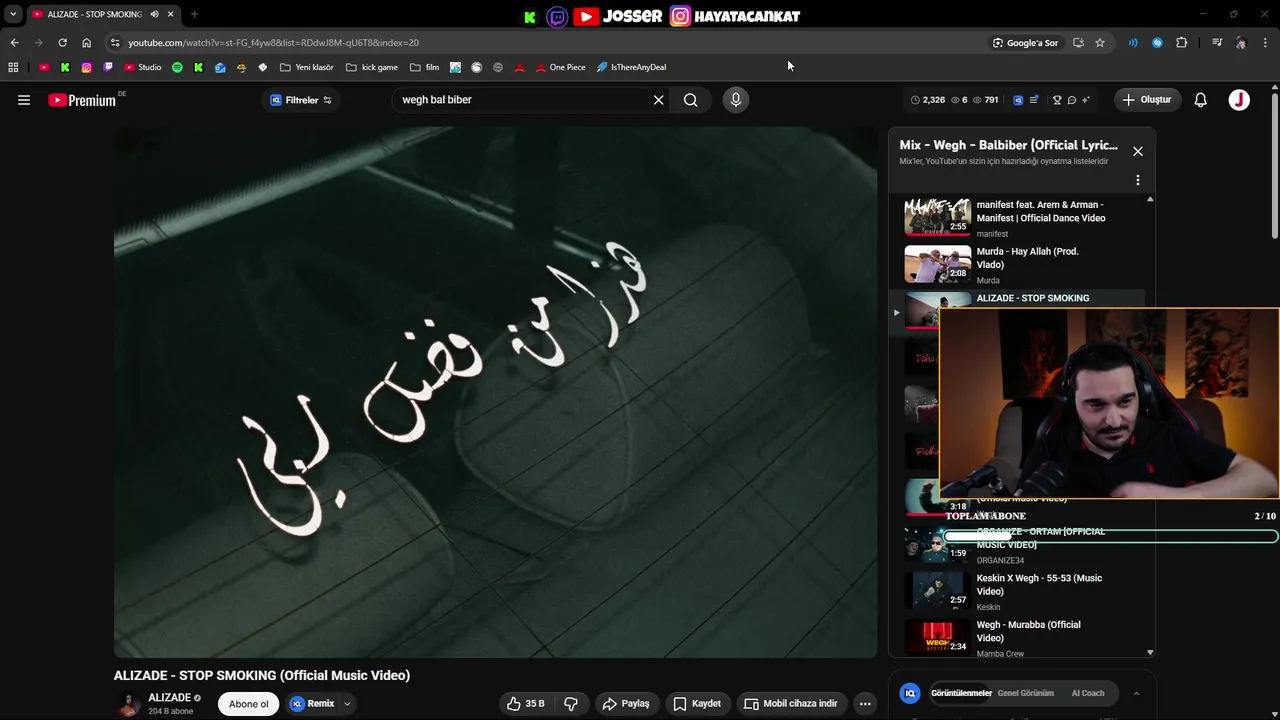Viewport: 1280px width, 720px height.
Task: Open IsThereAnyDeal bookmark
Action: click(x=631, y=68)
